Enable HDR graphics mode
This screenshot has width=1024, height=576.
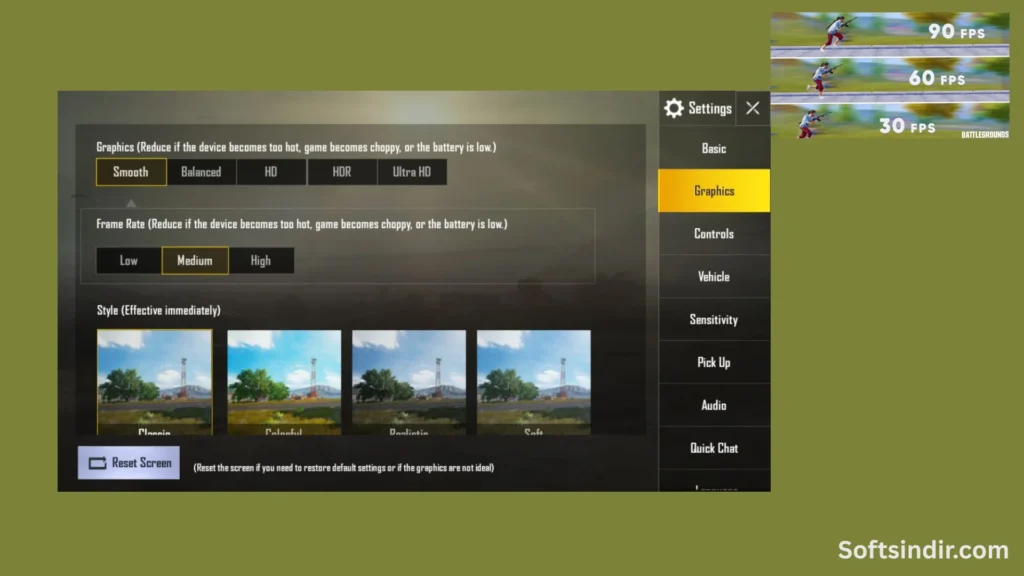pyautogui.click(x=341, y=171)
